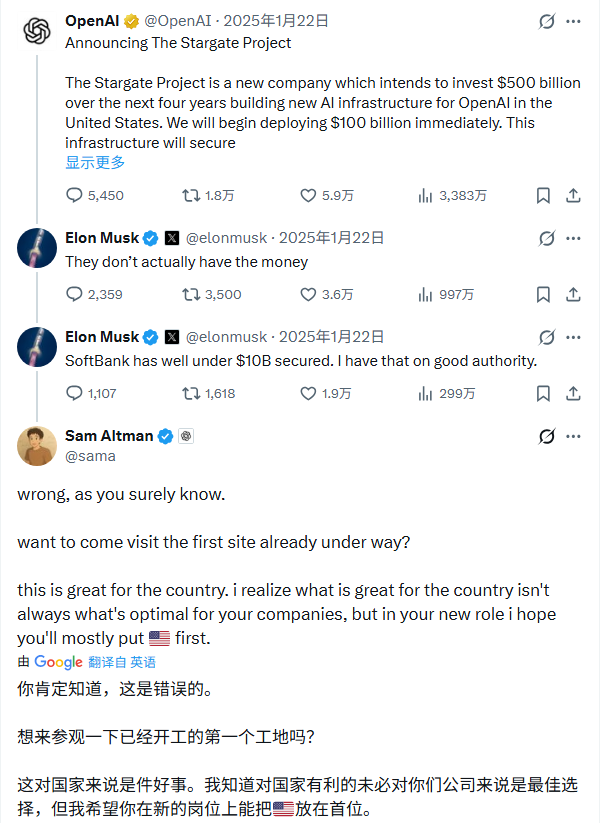611x823 pixels.
Task: Open the more options menu on OpenAI's post
Action: 573,19
